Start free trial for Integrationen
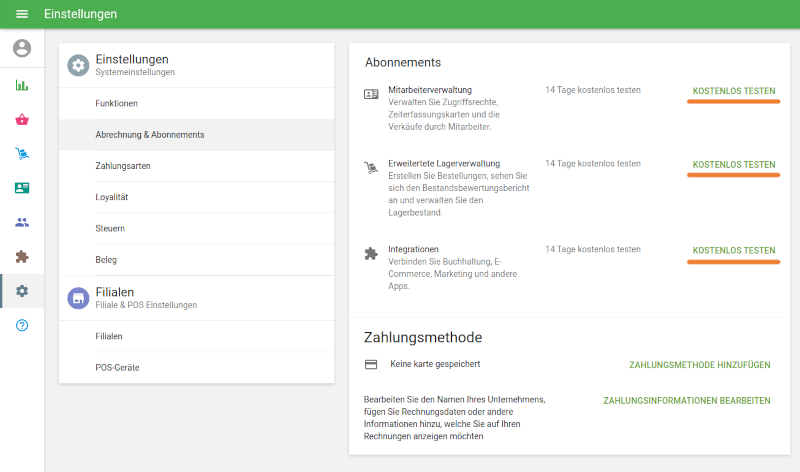Image resolution: width=800 pixels, height=472 pixels. click(x=734, y=251)
